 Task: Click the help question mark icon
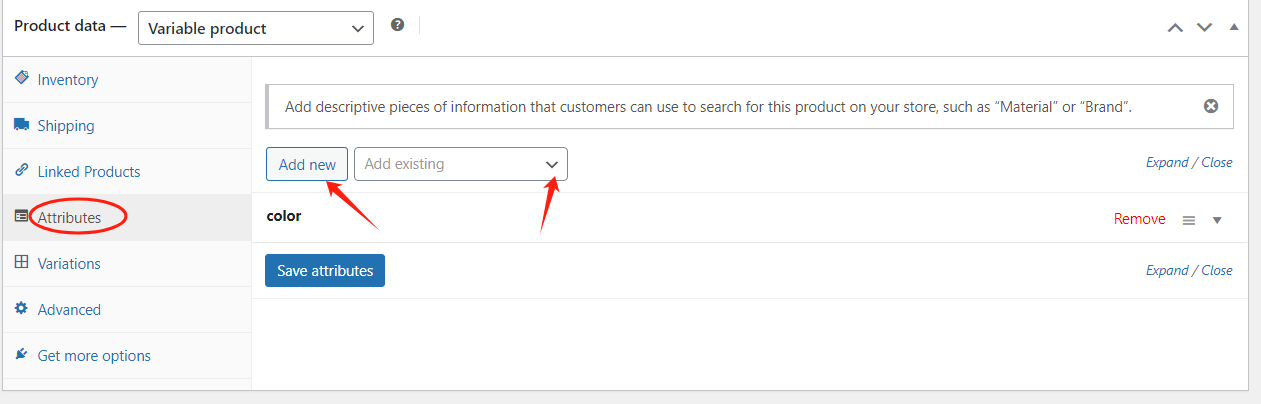(397, 25)
